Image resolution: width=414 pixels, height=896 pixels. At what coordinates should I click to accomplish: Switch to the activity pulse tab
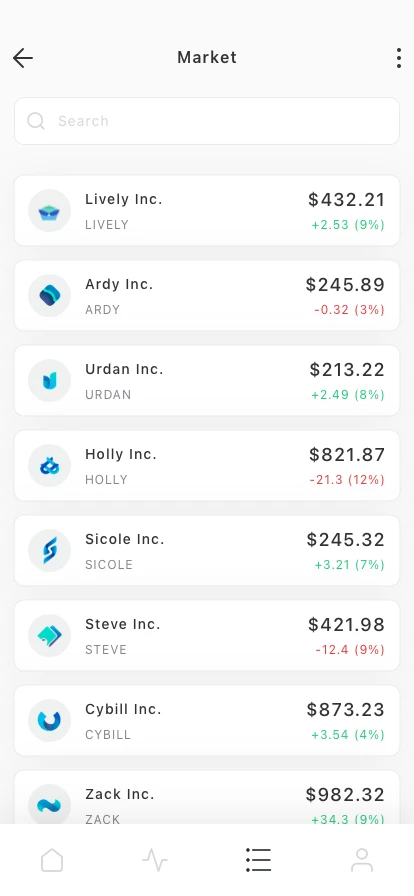pyautogui.click(x=155, y=860)
